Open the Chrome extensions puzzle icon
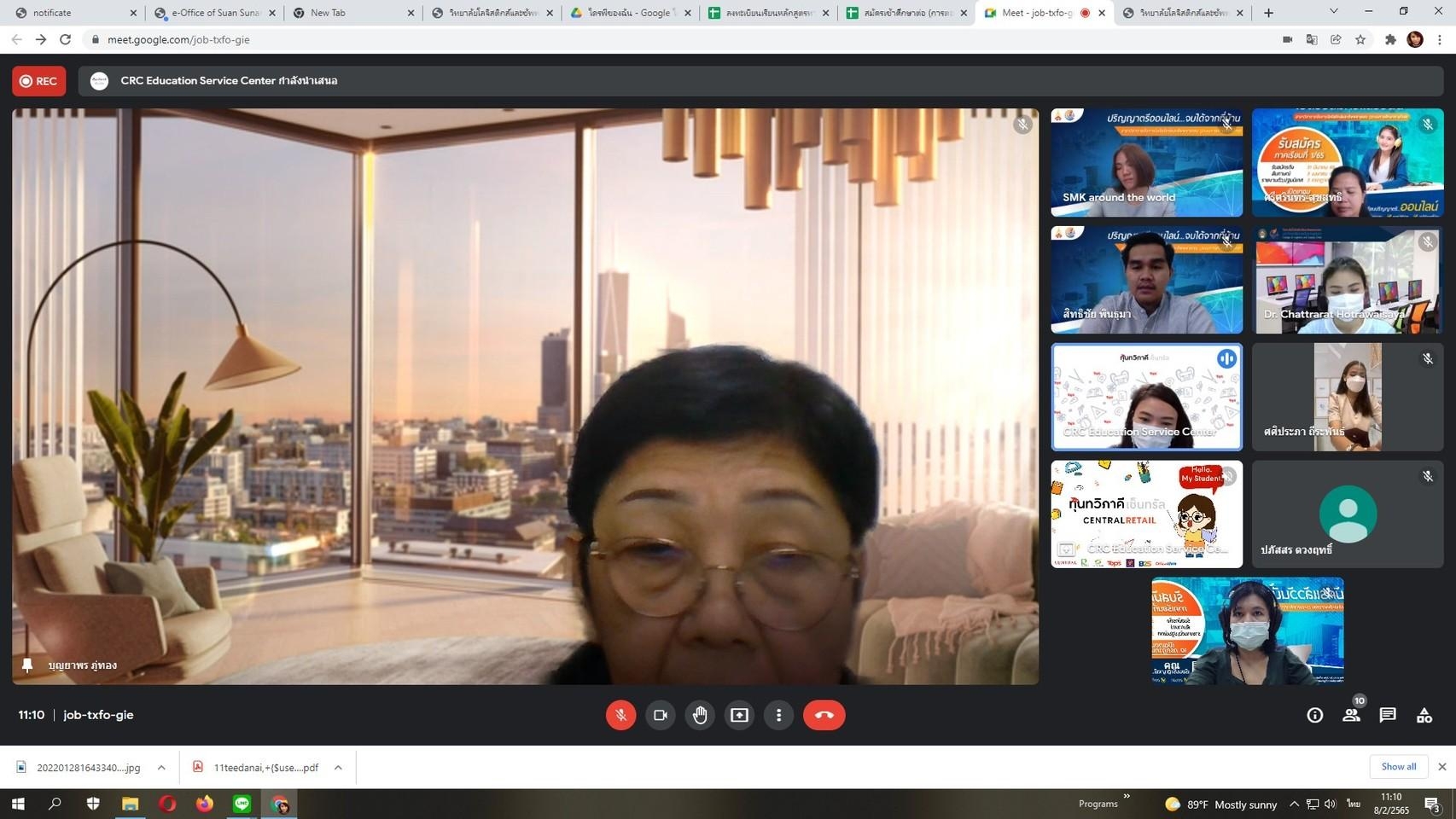Viewport: 1456px width, 819px height. 1390,39
